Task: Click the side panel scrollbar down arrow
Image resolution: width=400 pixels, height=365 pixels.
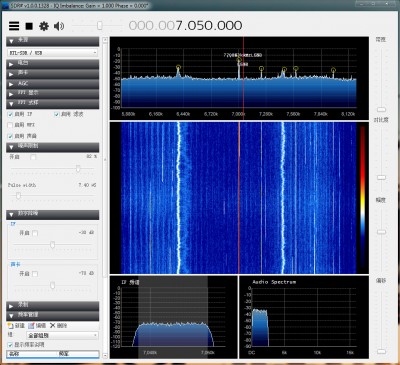Action: pyautogui.click(x=105, y=356)
